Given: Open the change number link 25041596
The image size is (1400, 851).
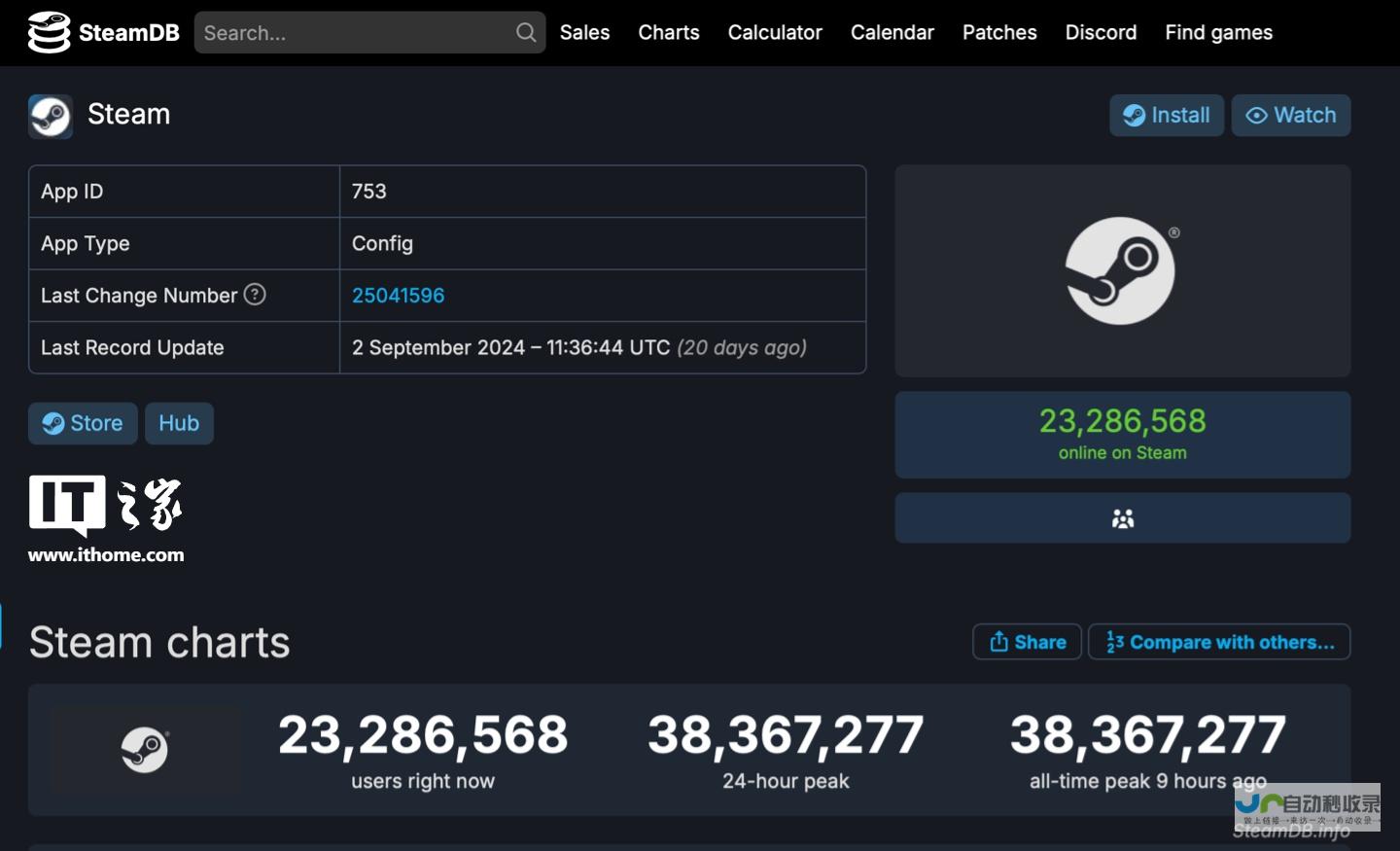Looking at the screenshot, I should pyautogui.click(x=398, y=296).
